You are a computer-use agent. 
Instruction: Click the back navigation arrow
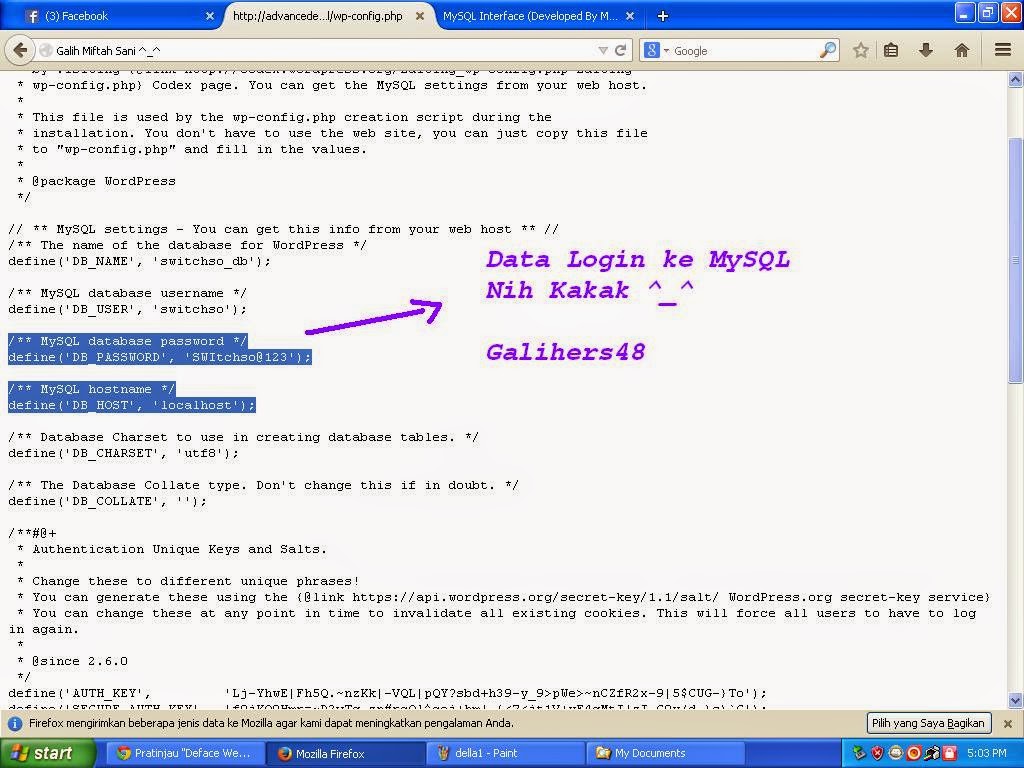click(20, 50)
